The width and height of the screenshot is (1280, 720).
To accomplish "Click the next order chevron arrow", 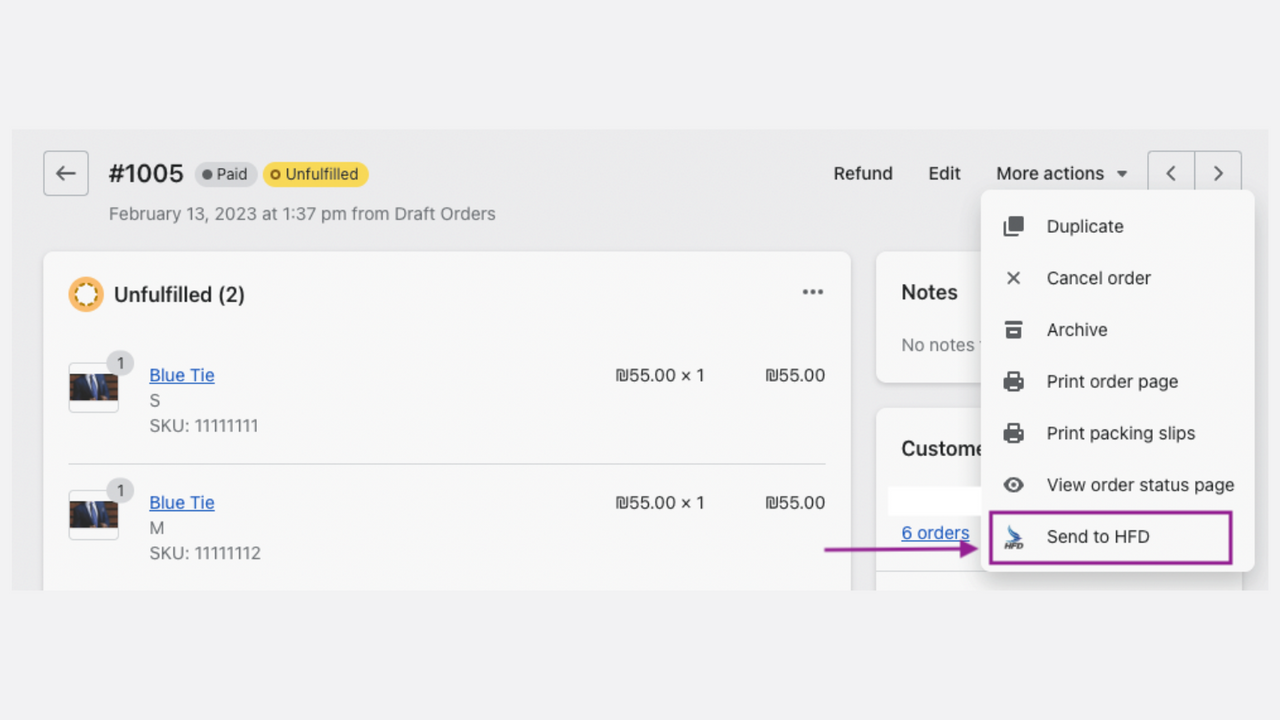I will (x=1218, y=172).
